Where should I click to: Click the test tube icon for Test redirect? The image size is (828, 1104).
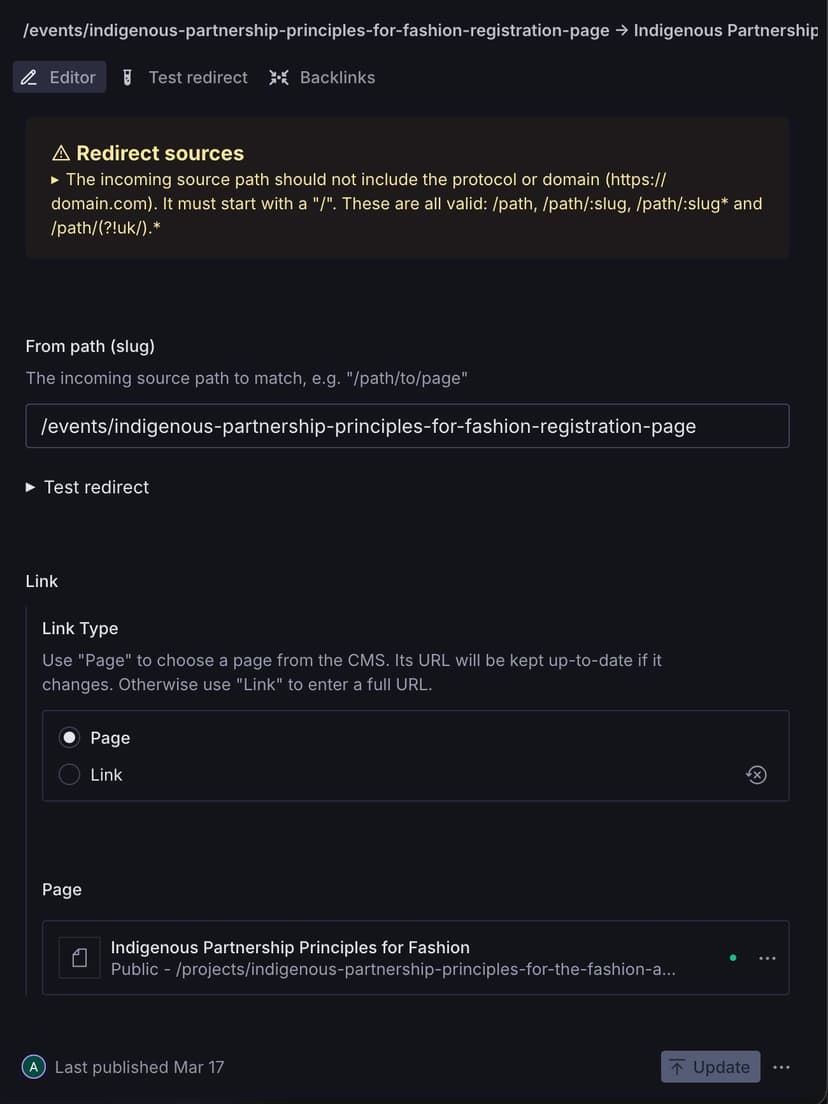125,76
